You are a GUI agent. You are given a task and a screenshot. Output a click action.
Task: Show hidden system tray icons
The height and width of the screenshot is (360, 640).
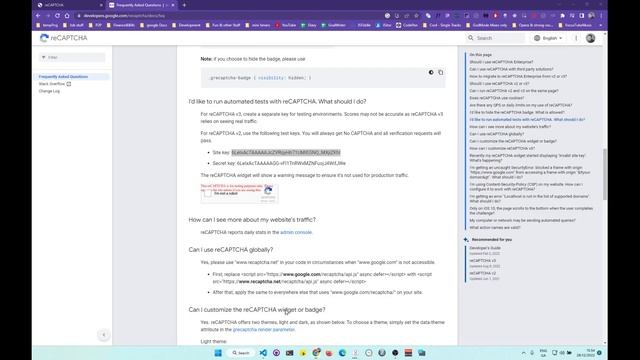(523, 353)
